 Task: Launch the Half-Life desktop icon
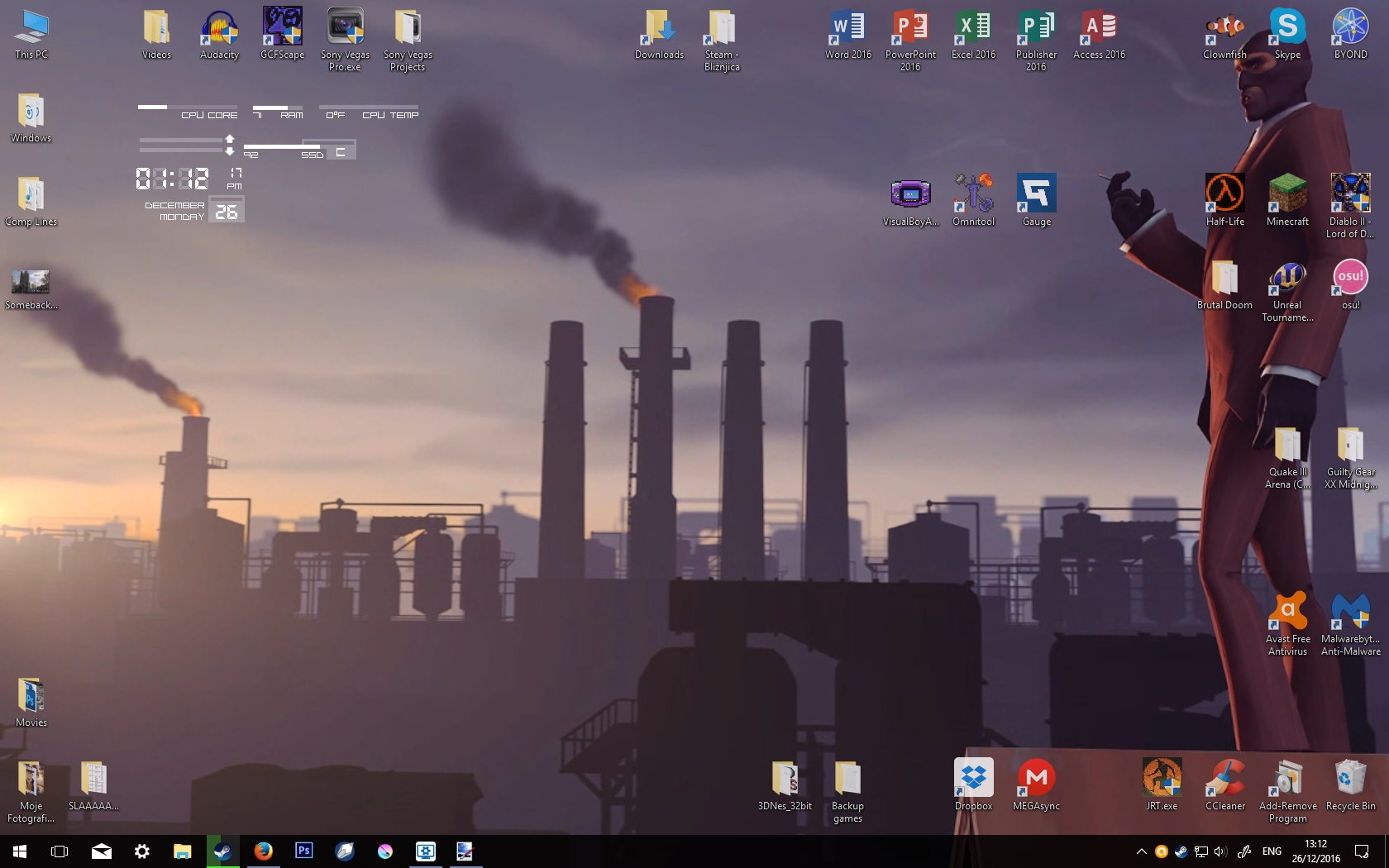click(1224, 201)
